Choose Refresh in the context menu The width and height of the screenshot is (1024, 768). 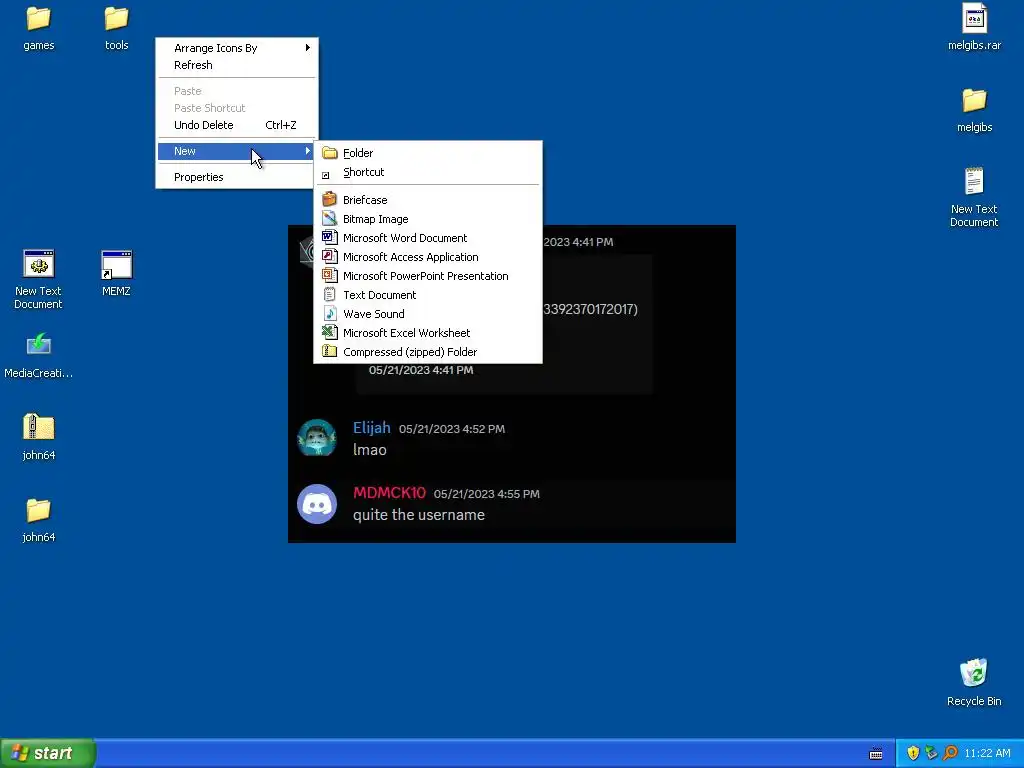(x=236, y=65)
